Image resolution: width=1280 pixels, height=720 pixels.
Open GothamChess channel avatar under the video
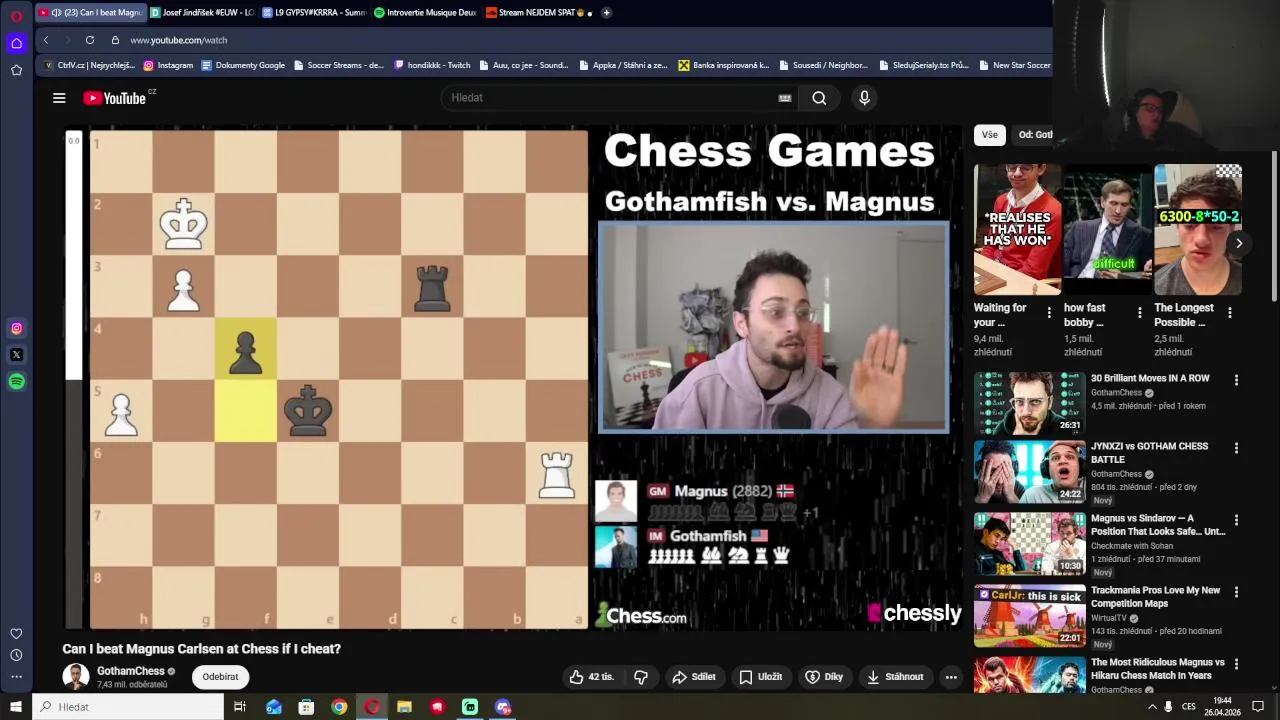click(76, 677)
